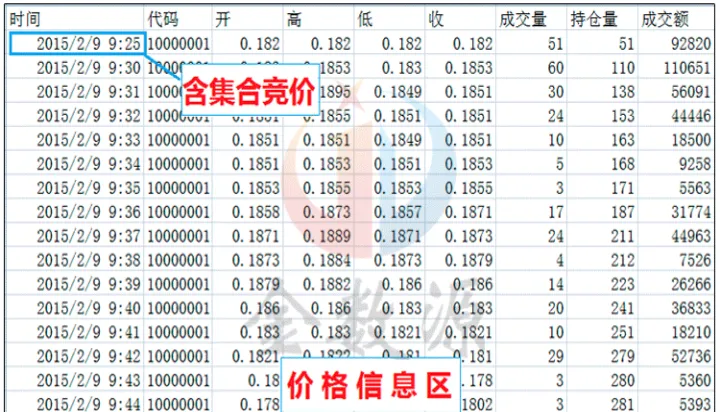Image resolution: width=720 pixels, height=412 pixels.
Task: Click 持仓量 value 279
Action: tap(623, 356)
